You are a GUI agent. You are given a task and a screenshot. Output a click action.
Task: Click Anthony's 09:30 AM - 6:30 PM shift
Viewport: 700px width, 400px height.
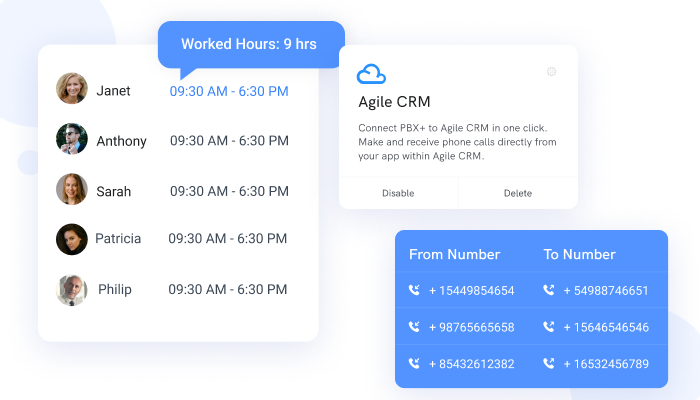coord(229,141)
